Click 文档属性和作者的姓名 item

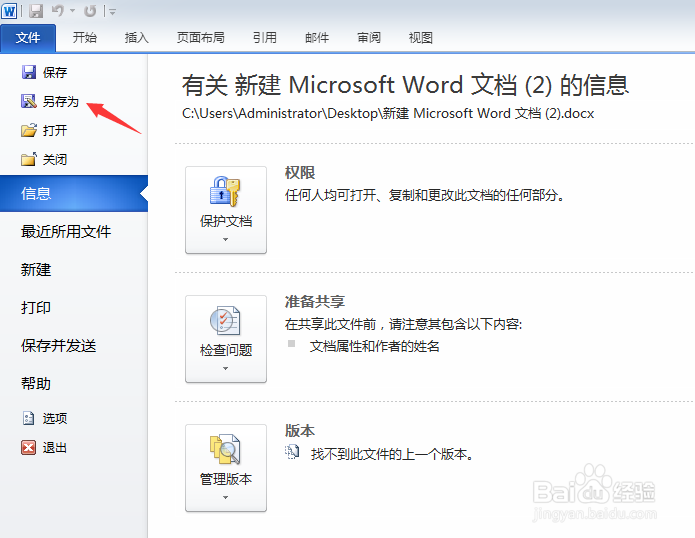pyautogui.click(x=375, y=346)
